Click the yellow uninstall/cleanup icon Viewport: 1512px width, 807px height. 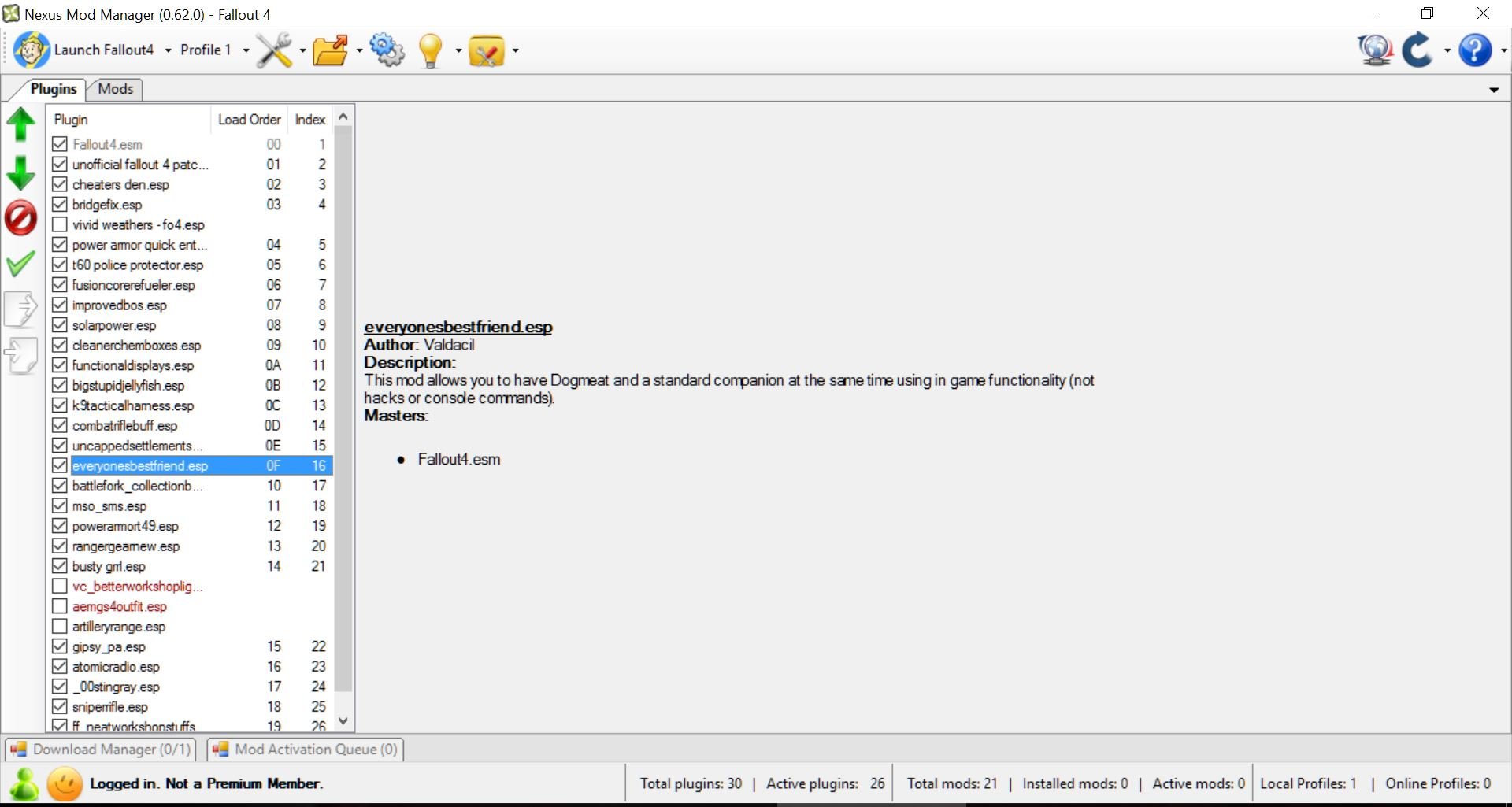(487, 50)
